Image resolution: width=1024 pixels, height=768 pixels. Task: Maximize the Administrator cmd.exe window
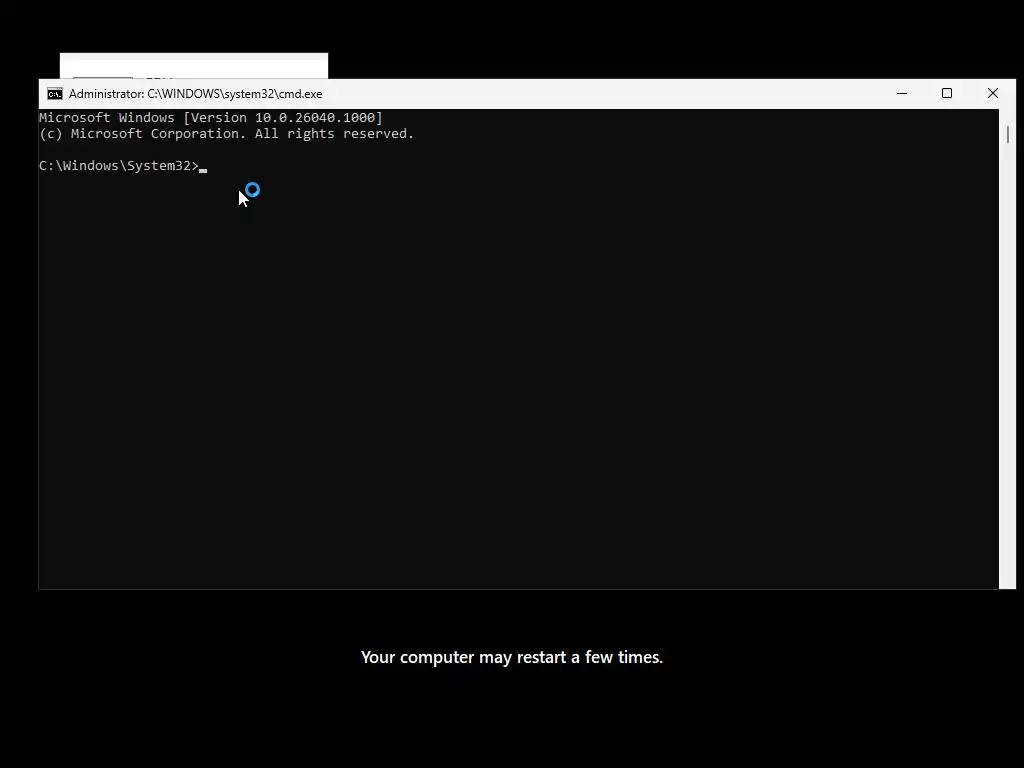(x=947, y=93)
